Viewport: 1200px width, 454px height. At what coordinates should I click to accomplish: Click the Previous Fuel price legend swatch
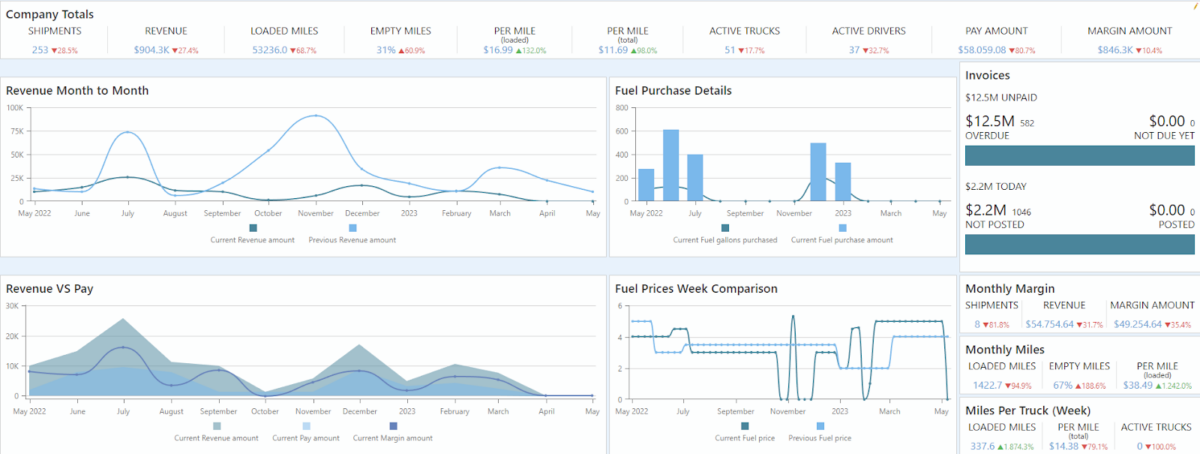tap(821, 426)
